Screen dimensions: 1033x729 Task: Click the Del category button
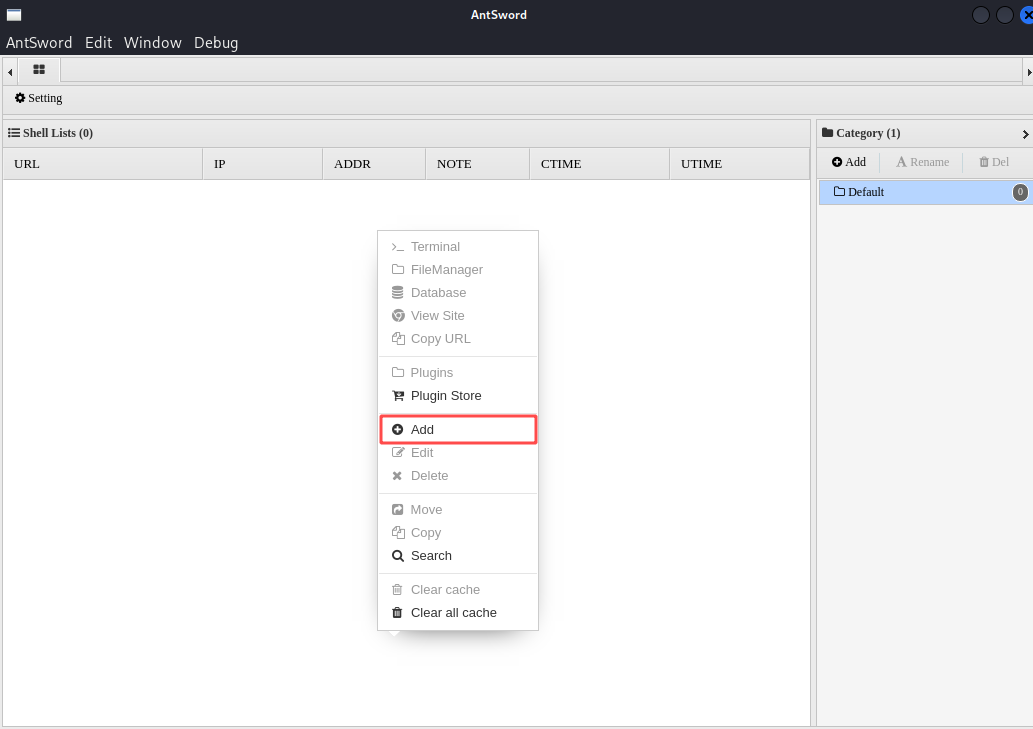pyautogui.click(x=994, y=162)
